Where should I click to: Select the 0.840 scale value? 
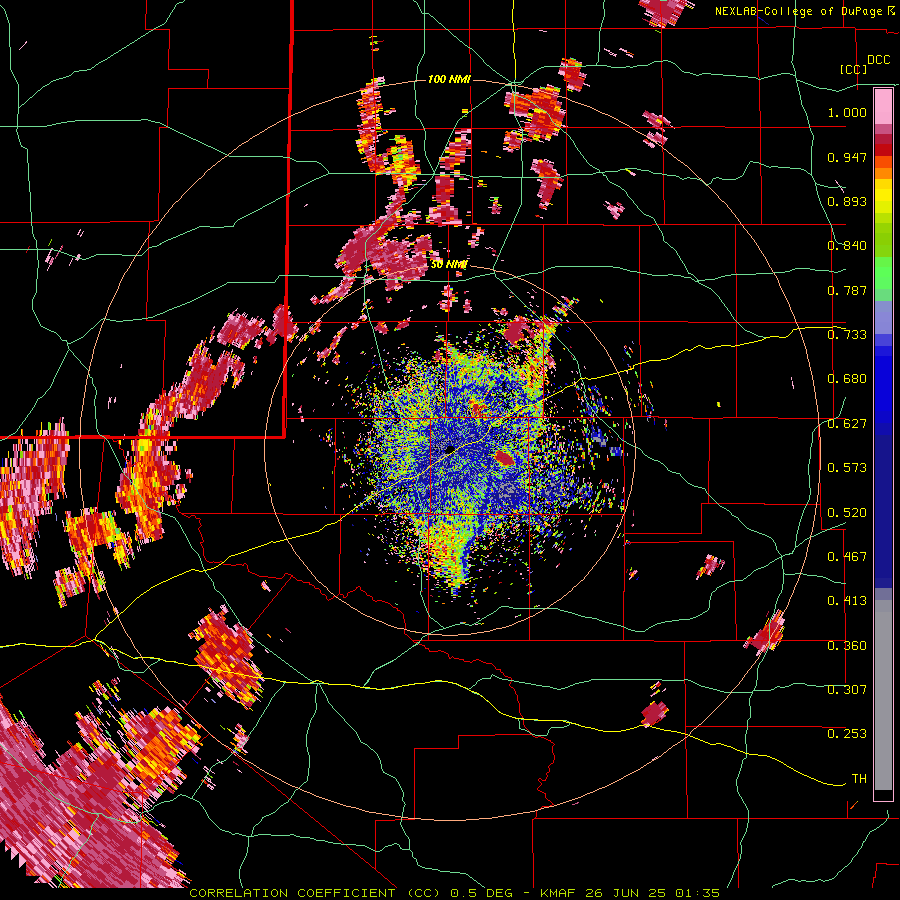[x=847, y=246]
